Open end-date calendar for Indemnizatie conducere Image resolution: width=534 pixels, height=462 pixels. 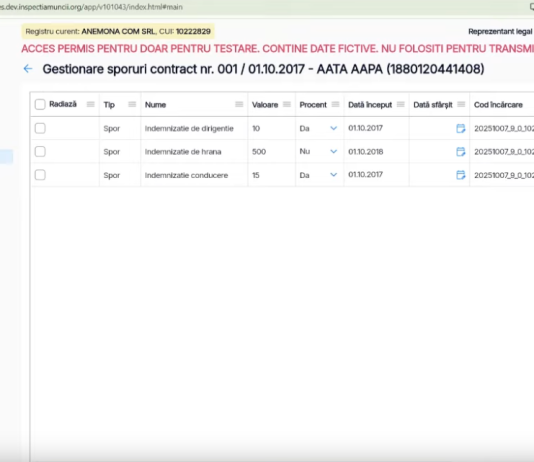460,175
